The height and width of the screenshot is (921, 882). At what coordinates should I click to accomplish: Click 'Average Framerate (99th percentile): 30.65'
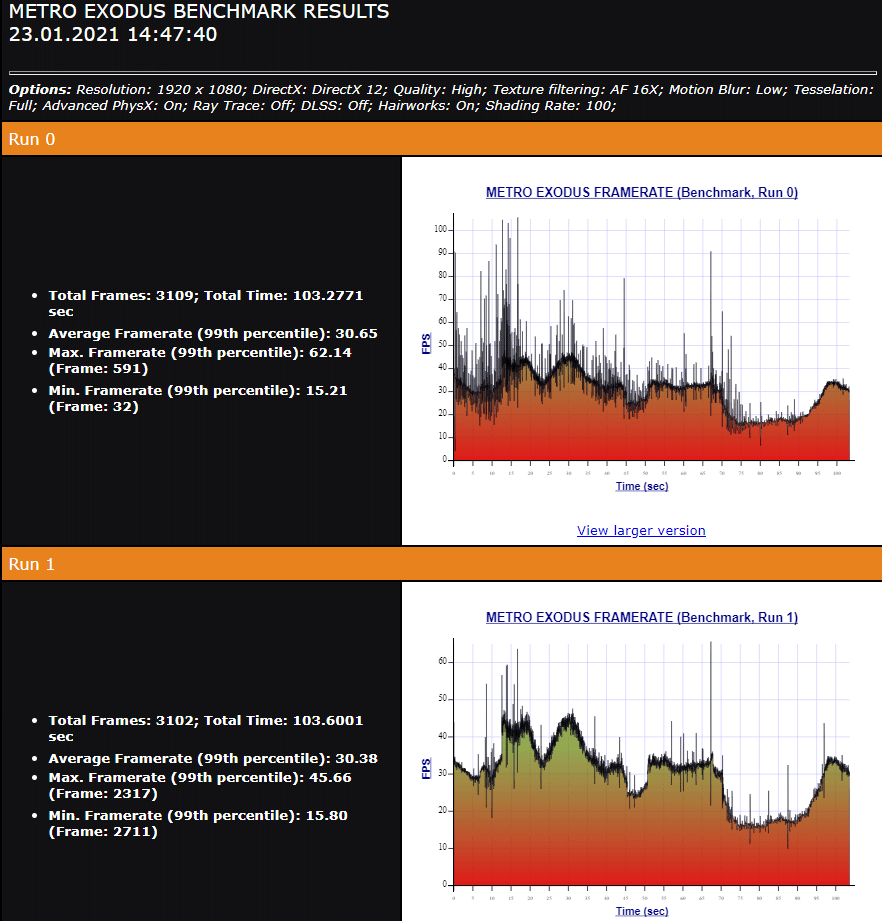point(213,334)
